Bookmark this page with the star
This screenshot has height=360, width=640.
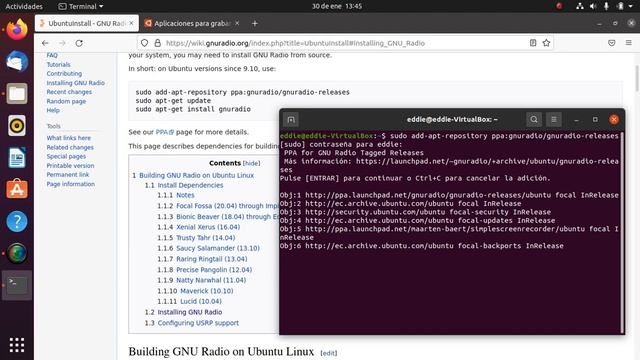coord(546,43)
